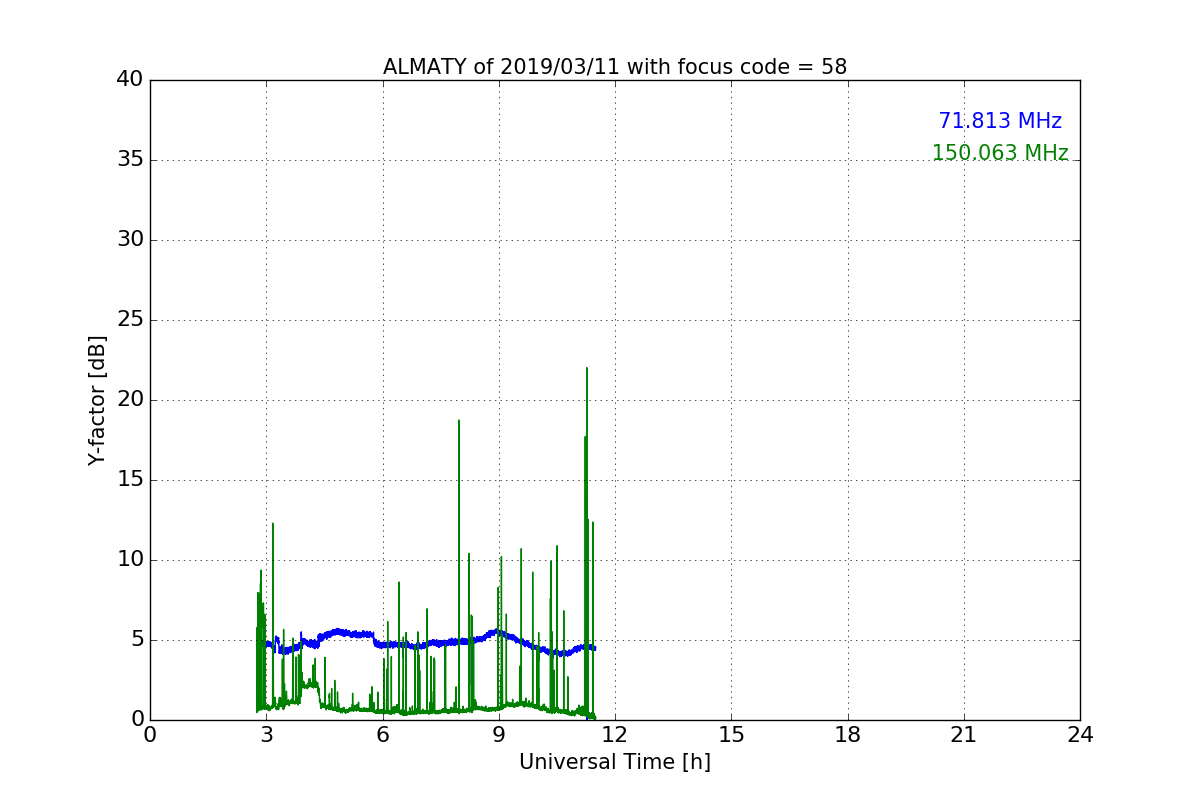Select the green '150.063 MHz' legend label
The width and height of the screenshot is (1200, 800).
1000,153
